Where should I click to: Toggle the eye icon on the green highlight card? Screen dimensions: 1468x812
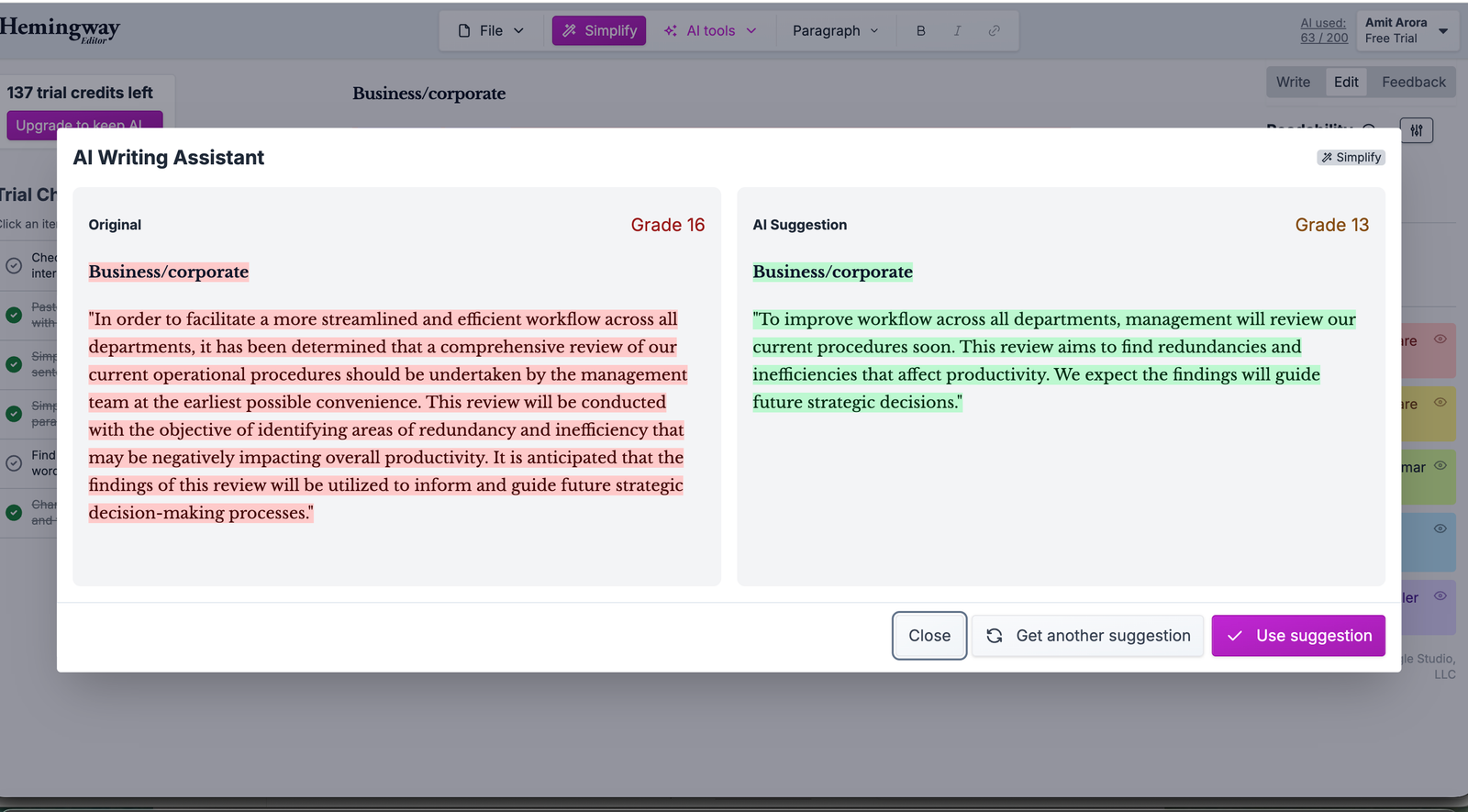(1440, 466)
